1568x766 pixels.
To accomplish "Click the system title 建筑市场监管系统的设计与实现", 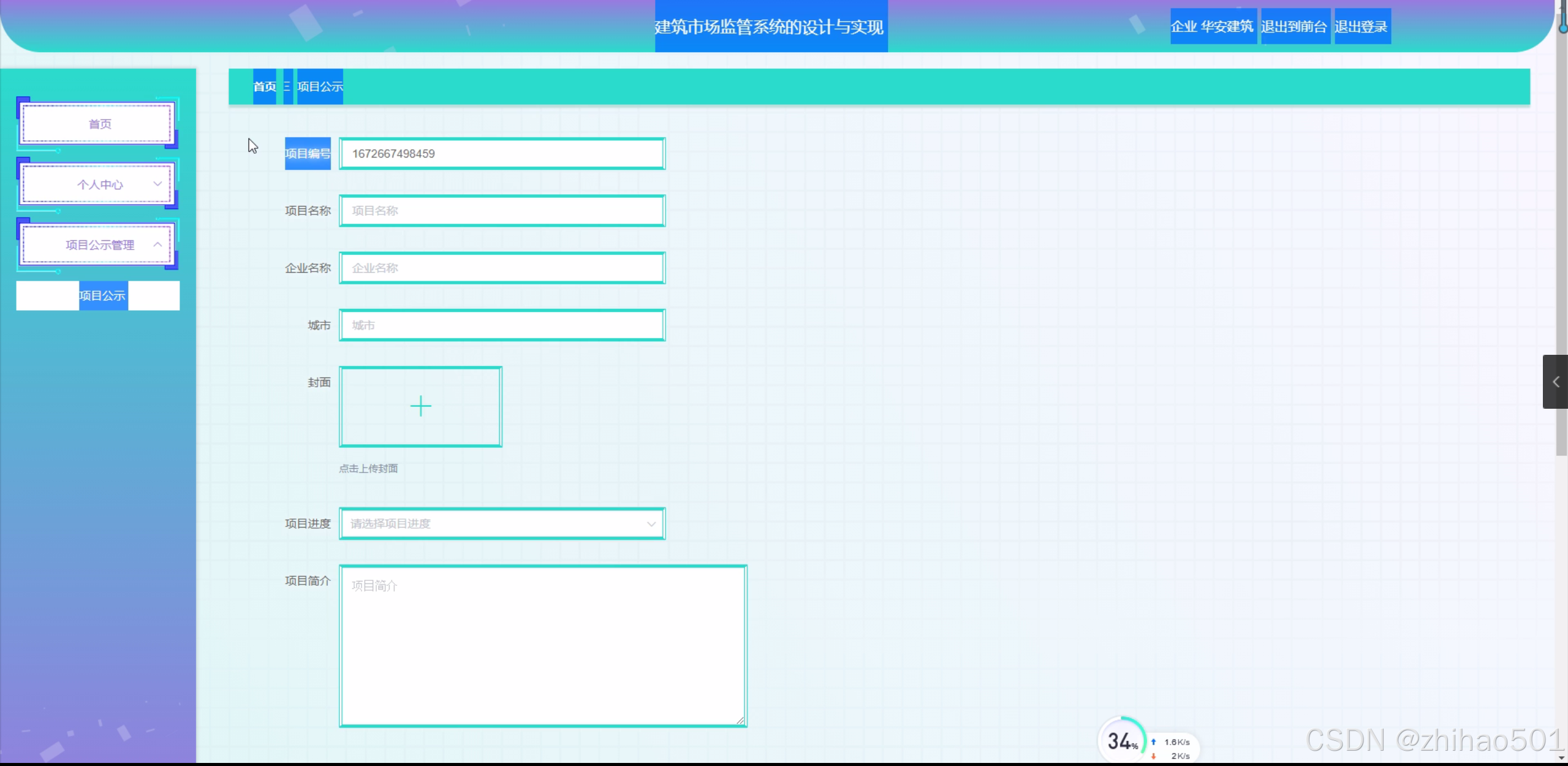I will pos(770,27).
